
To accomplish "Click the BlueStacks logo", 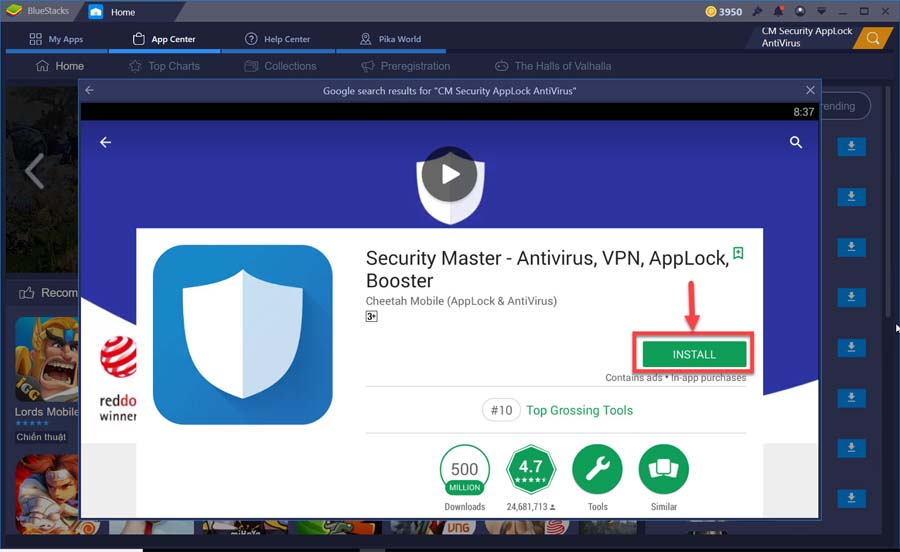I will [x=14, y=10].
